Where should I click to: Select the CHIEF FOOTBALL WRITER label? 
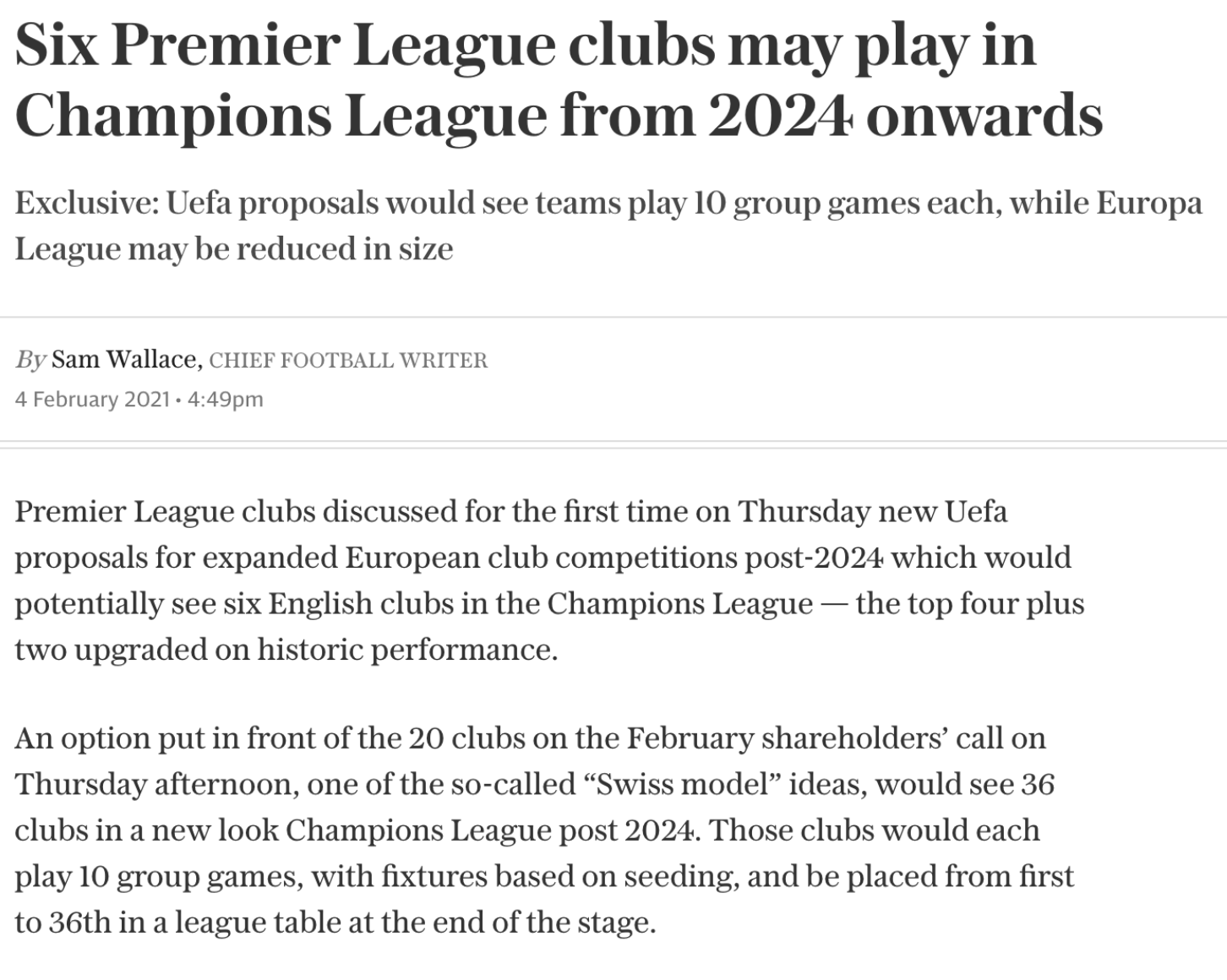click(x=348, y=361)
